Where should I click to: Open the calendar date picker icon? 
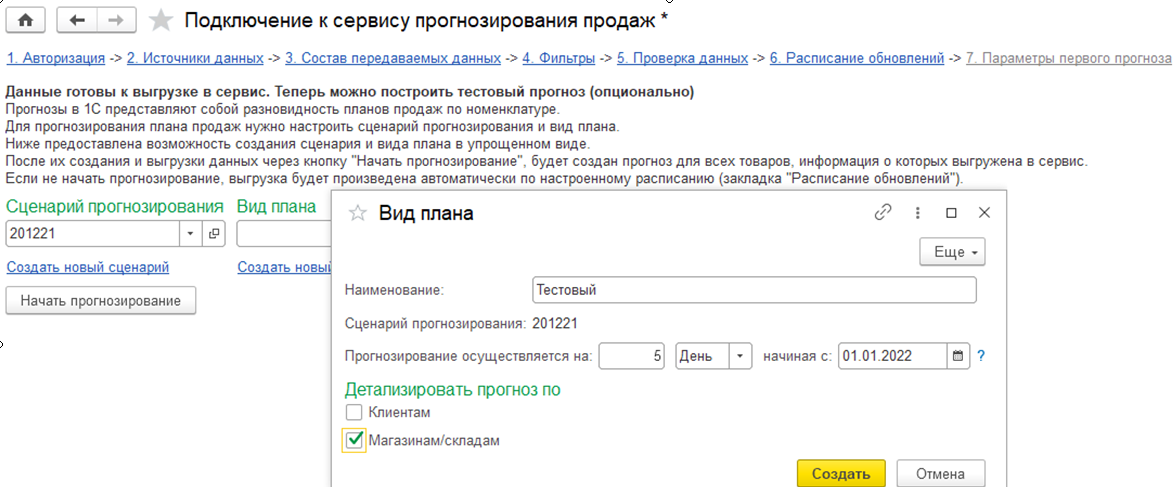(958, 356)
